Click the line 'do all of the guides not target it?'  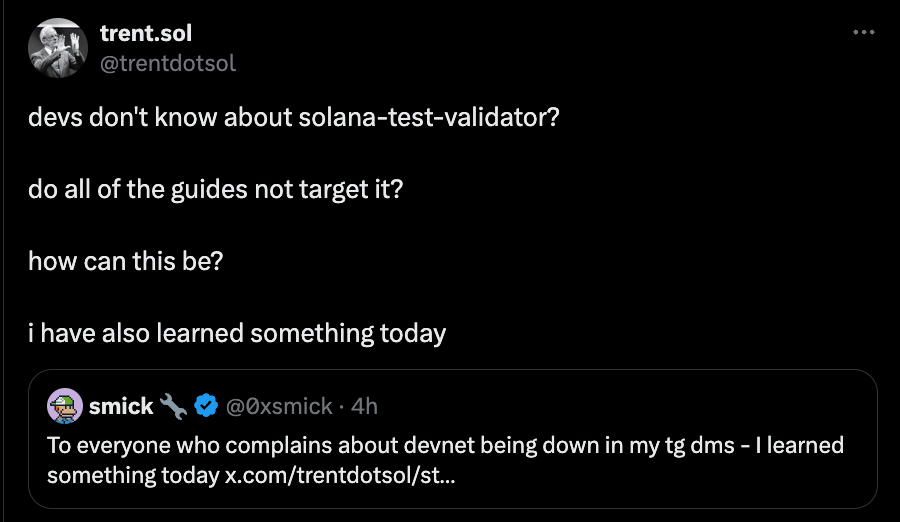pos(215,190)
